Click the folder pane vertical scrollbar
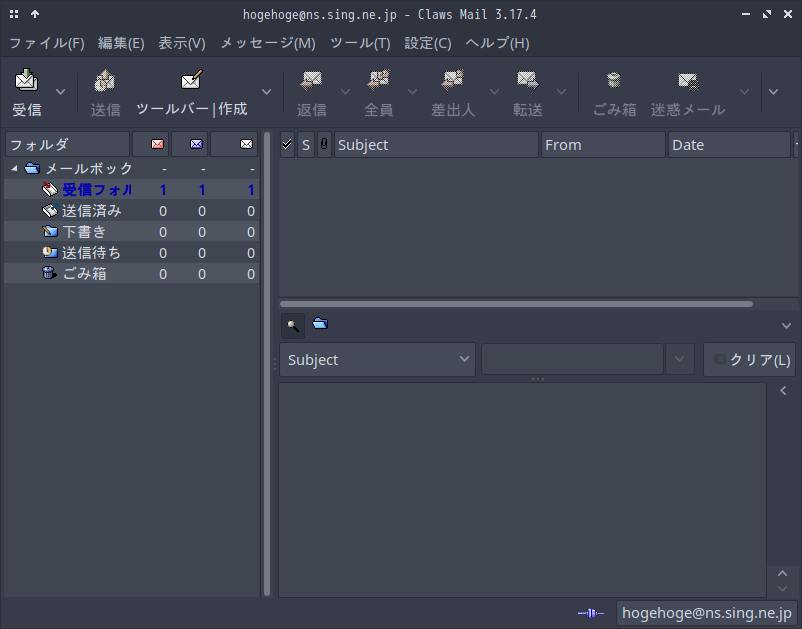Viewport: 802px width, 629px height. [266, 364]
